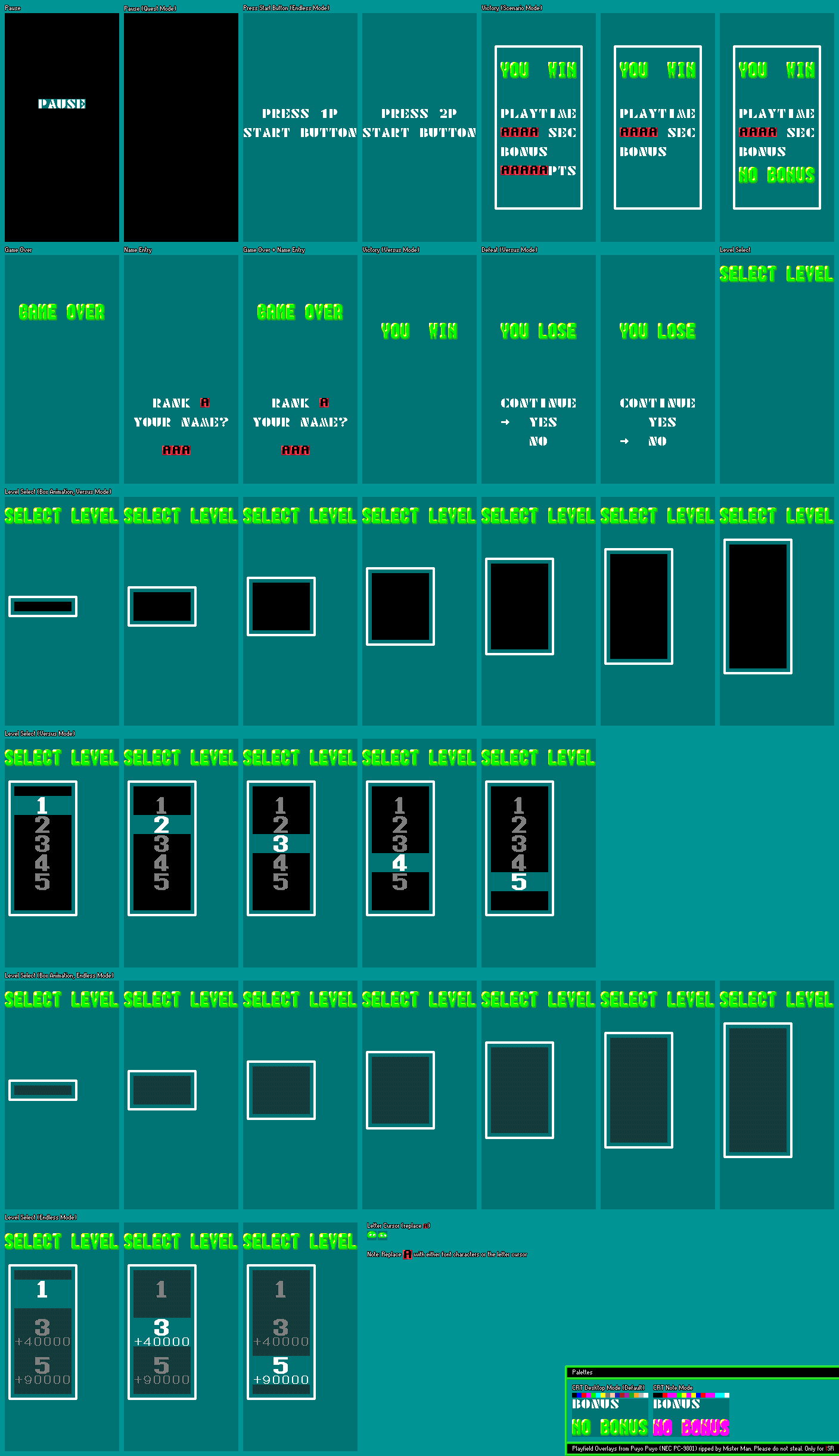839x1456 pixels.
Task: Select the tallest dithered box in Endless animation
Action: (758, 1090)
